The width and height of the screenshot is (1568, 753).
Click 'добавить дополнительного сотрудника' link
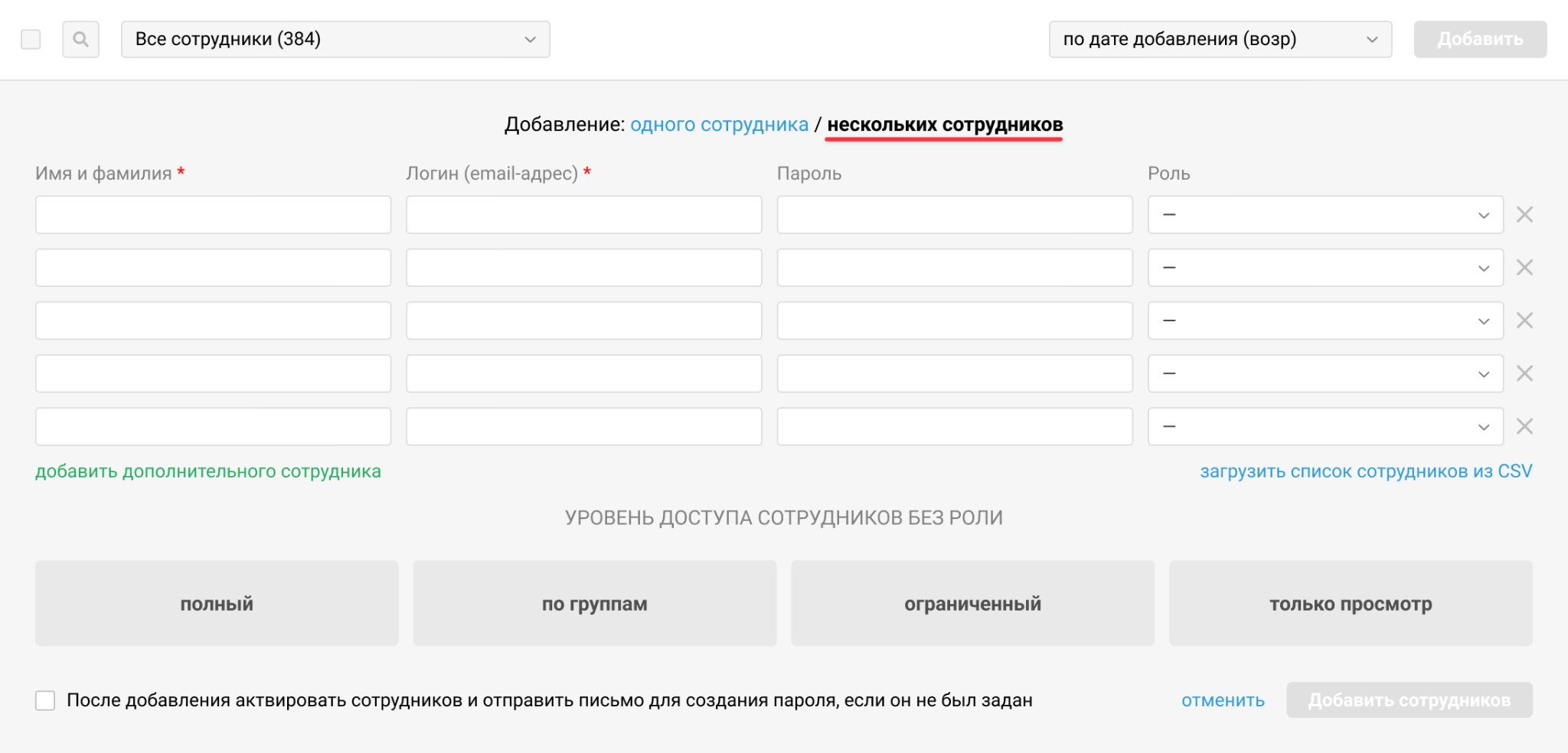pyautogui.click(x=208, y=471)
